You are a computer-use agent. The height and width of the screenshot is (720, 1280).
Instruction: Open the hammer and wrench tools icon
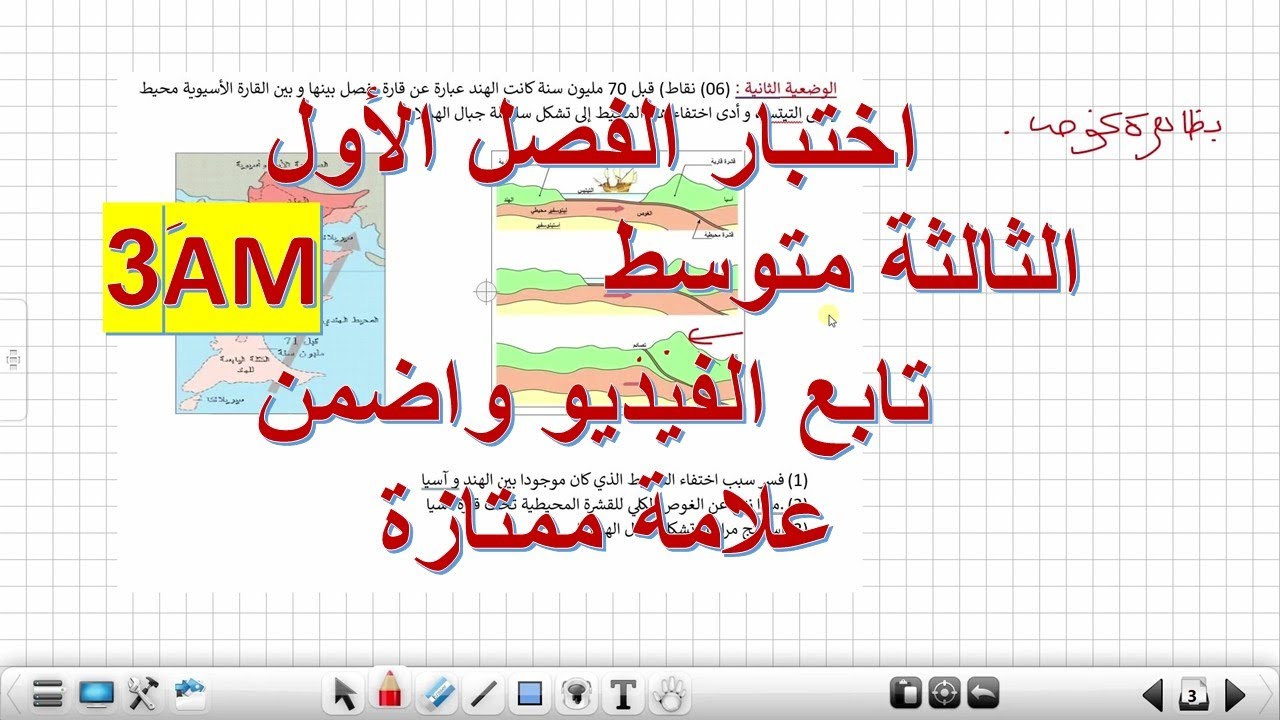(144, 692)
